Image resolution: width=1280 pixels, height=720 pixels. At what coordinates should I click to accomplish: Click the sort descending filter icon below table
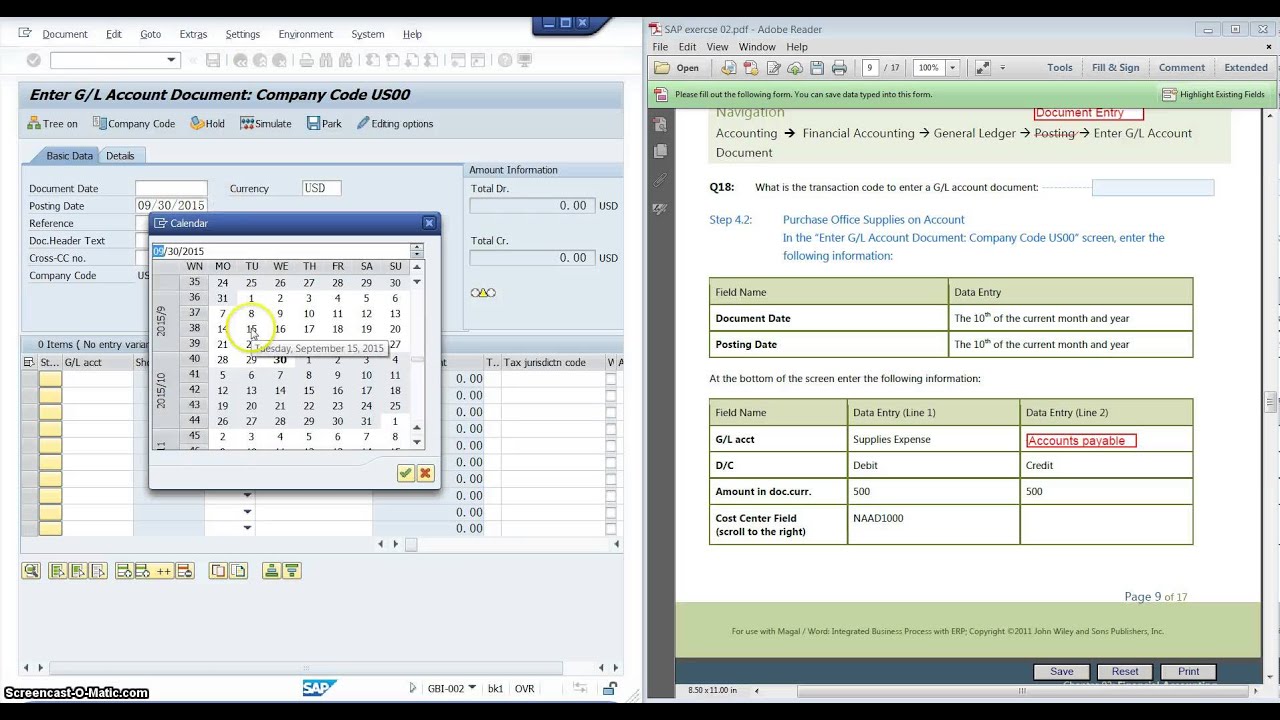pos(291,571)
